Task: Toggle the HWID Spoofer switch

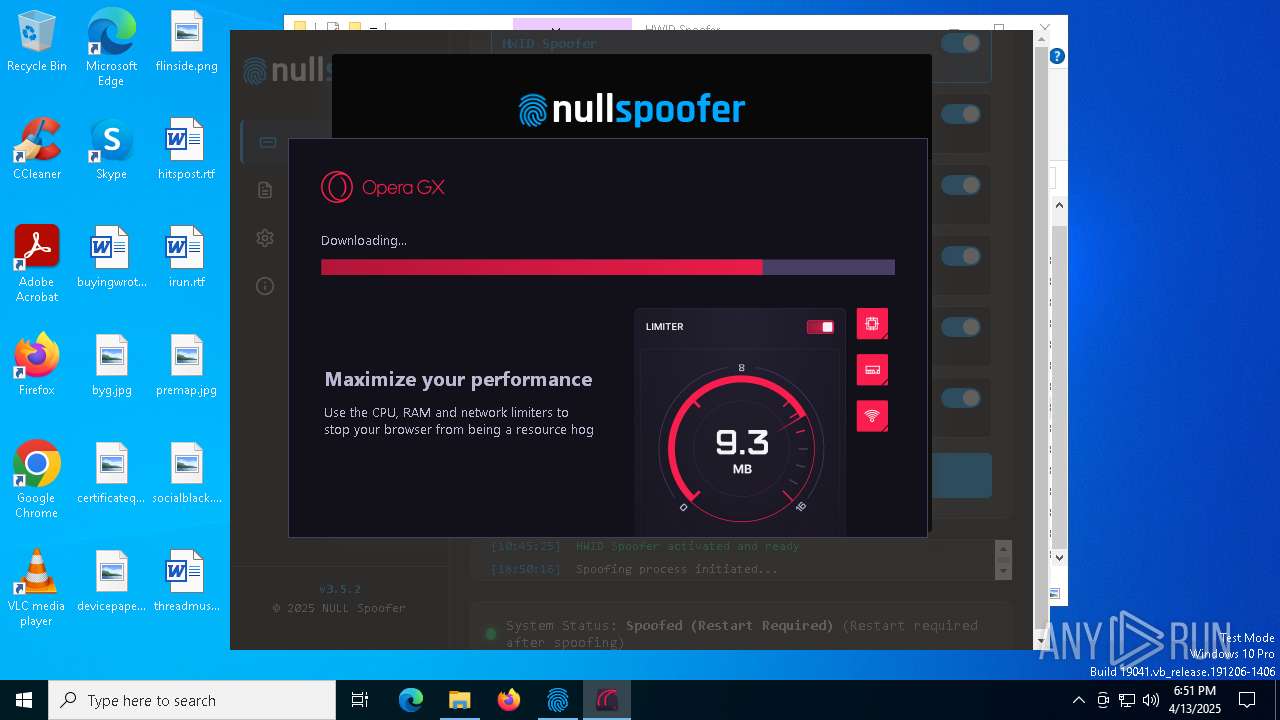Action: 961,43
